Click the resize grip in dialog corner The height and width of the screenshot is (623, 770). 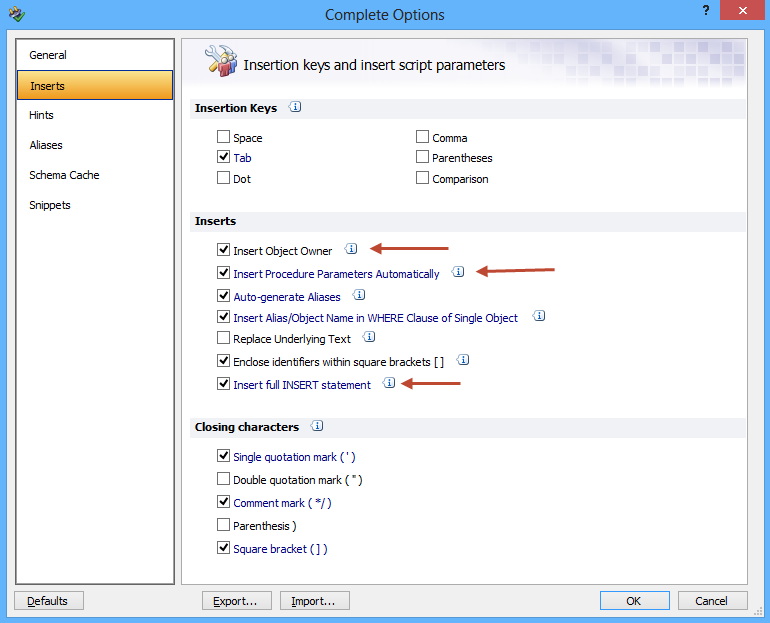758,611
